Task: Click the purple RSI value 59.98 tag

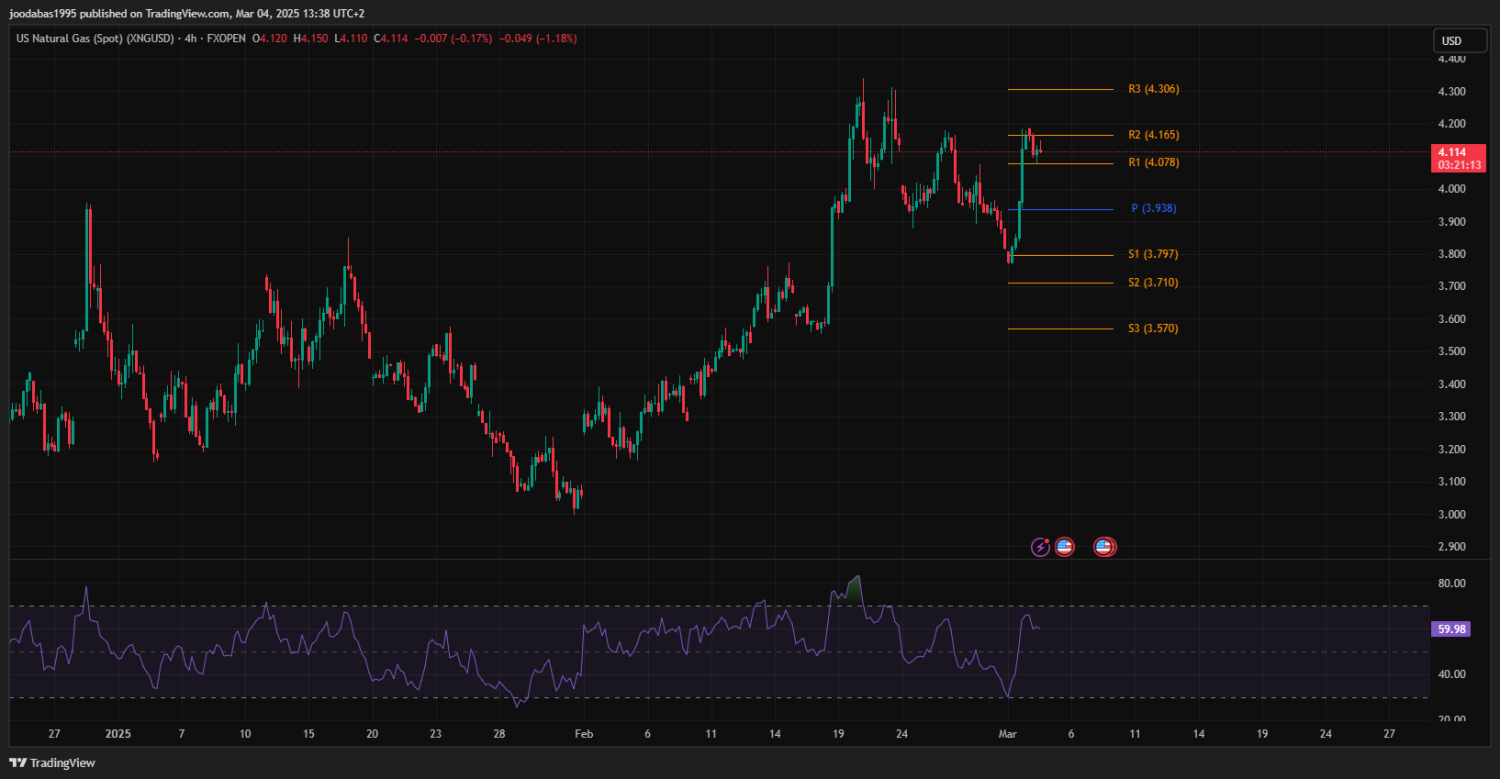Action: (1450, 629)
